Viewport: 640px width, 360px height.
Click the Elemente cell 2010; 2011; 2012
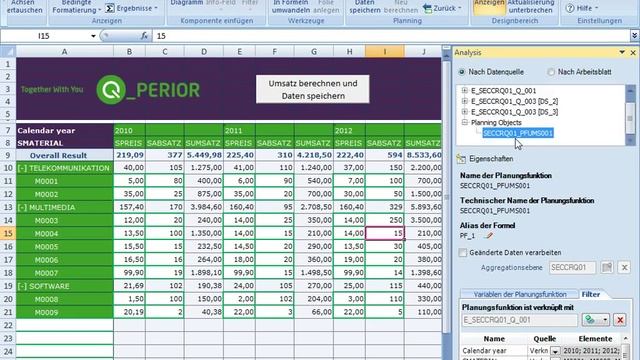tap(591, 351)
